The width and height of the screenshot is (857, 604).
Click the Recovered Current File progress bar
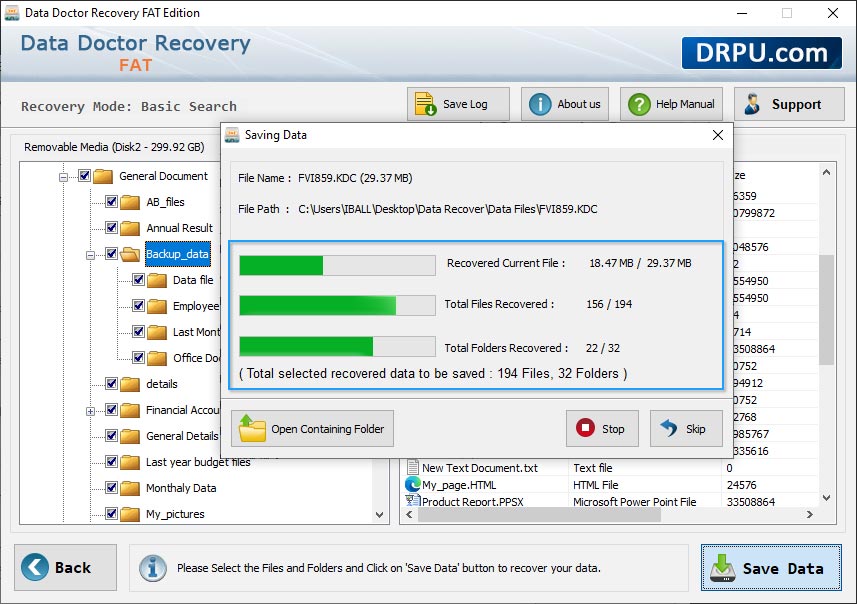point(337,266)
